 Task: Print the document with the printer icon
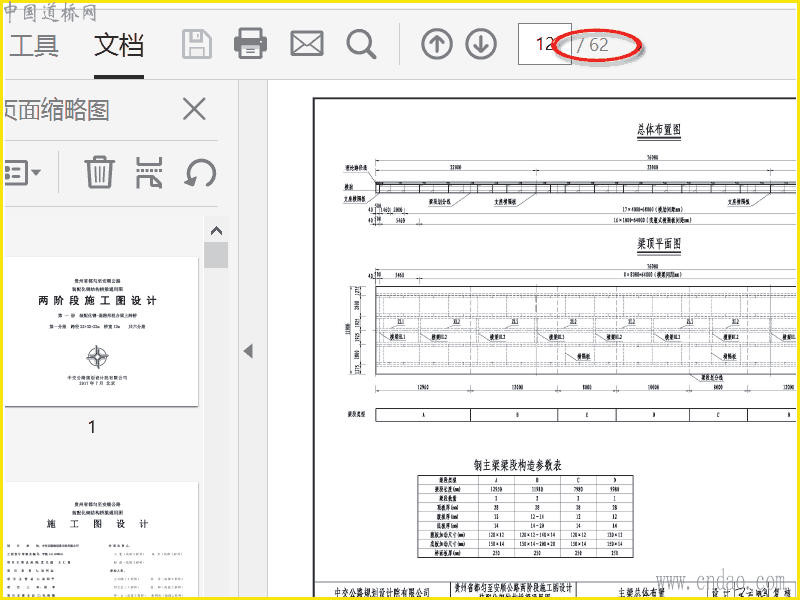tap(250, 43)
